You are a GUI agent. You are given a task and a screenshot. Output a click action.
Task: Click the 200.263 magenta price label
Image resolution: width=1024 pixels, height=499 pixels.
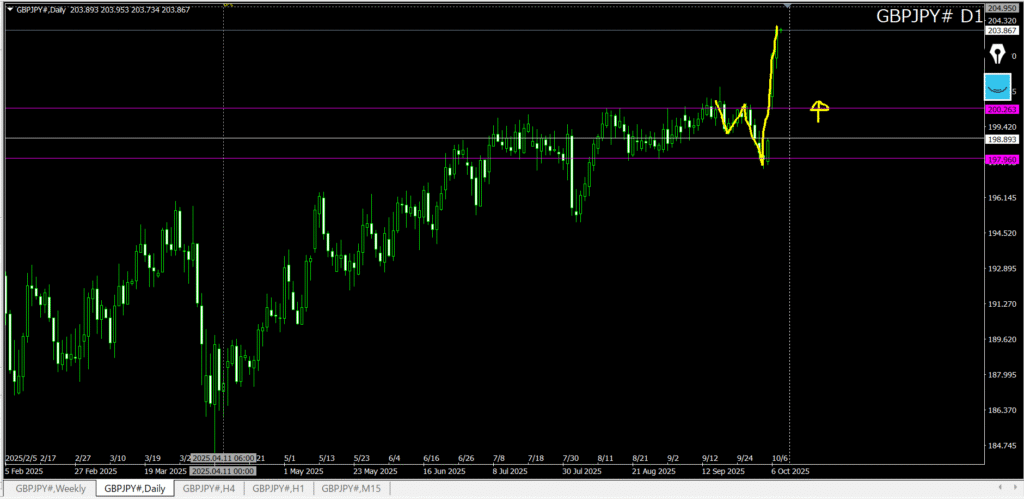[1001, 109]
